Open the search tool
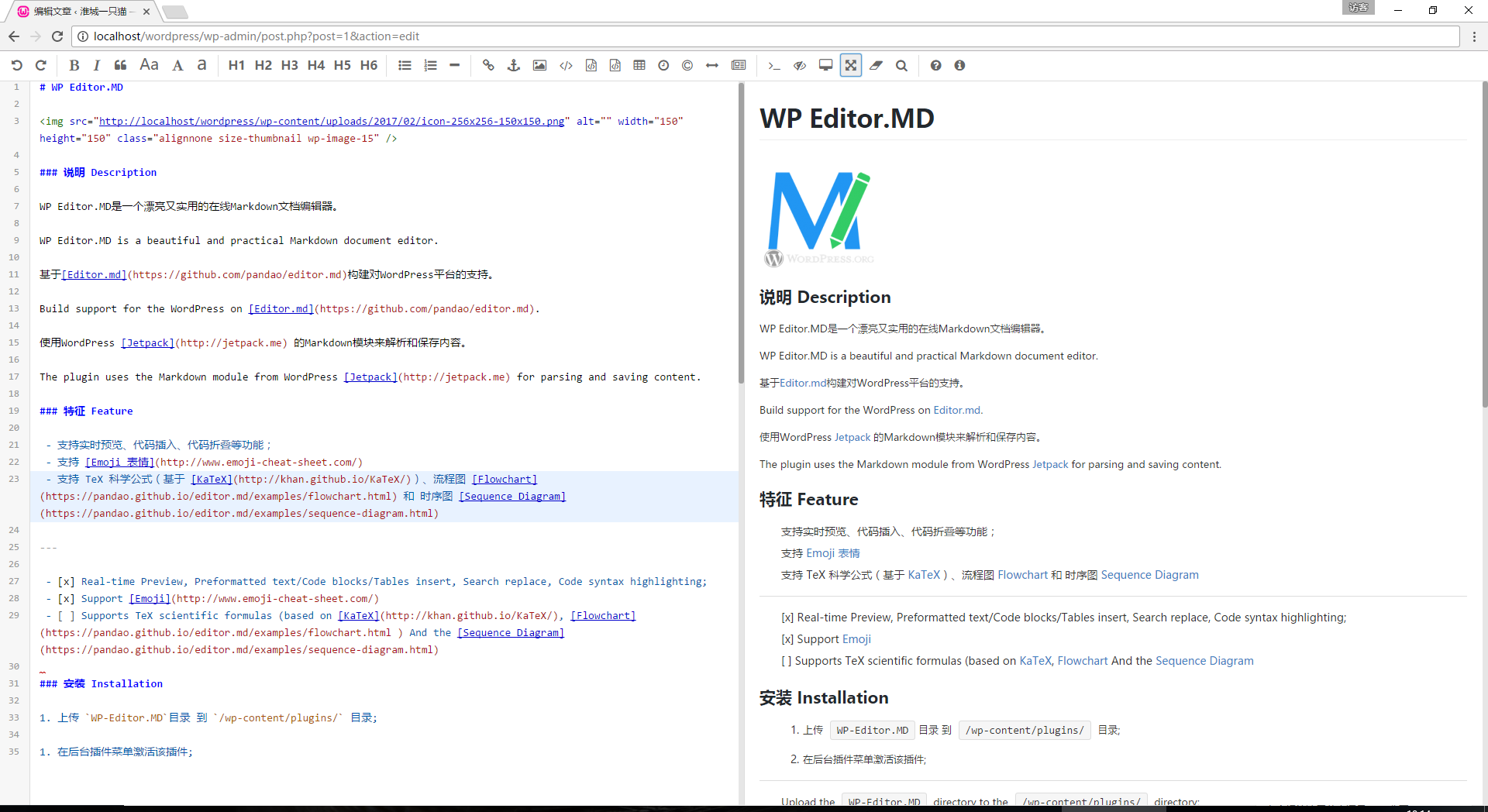 901,66
